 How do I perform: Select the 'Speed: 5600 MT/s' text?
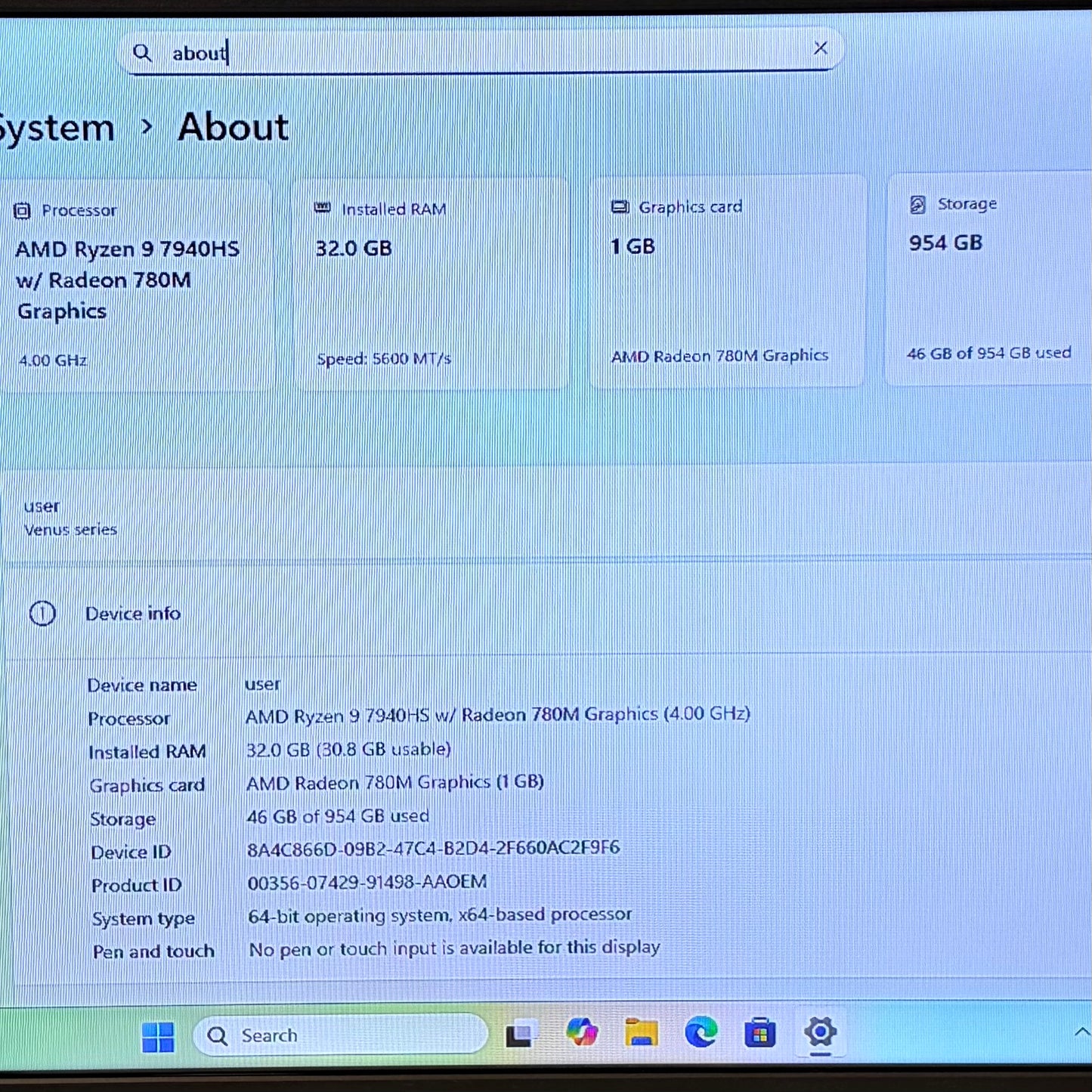point(384,358)
